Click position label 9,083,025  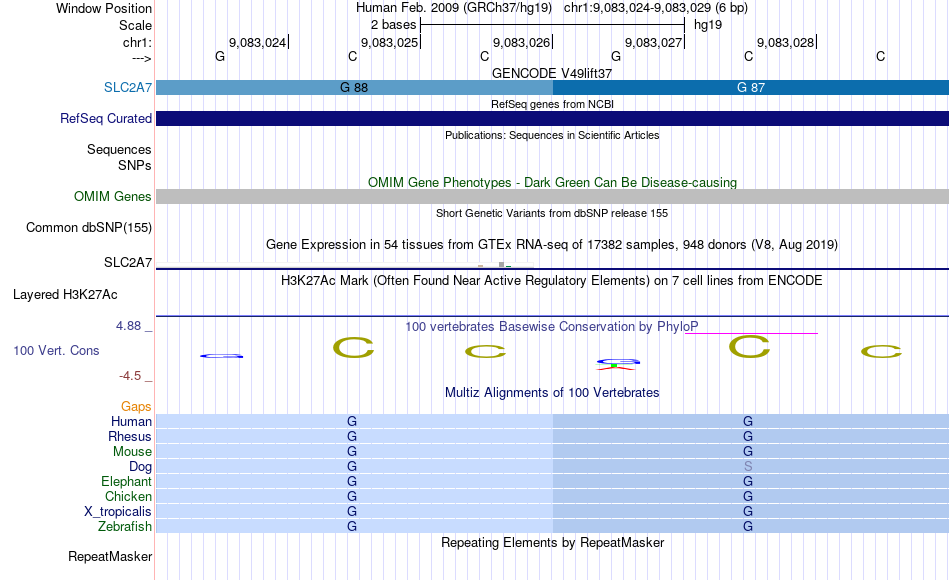coord(390,42)
